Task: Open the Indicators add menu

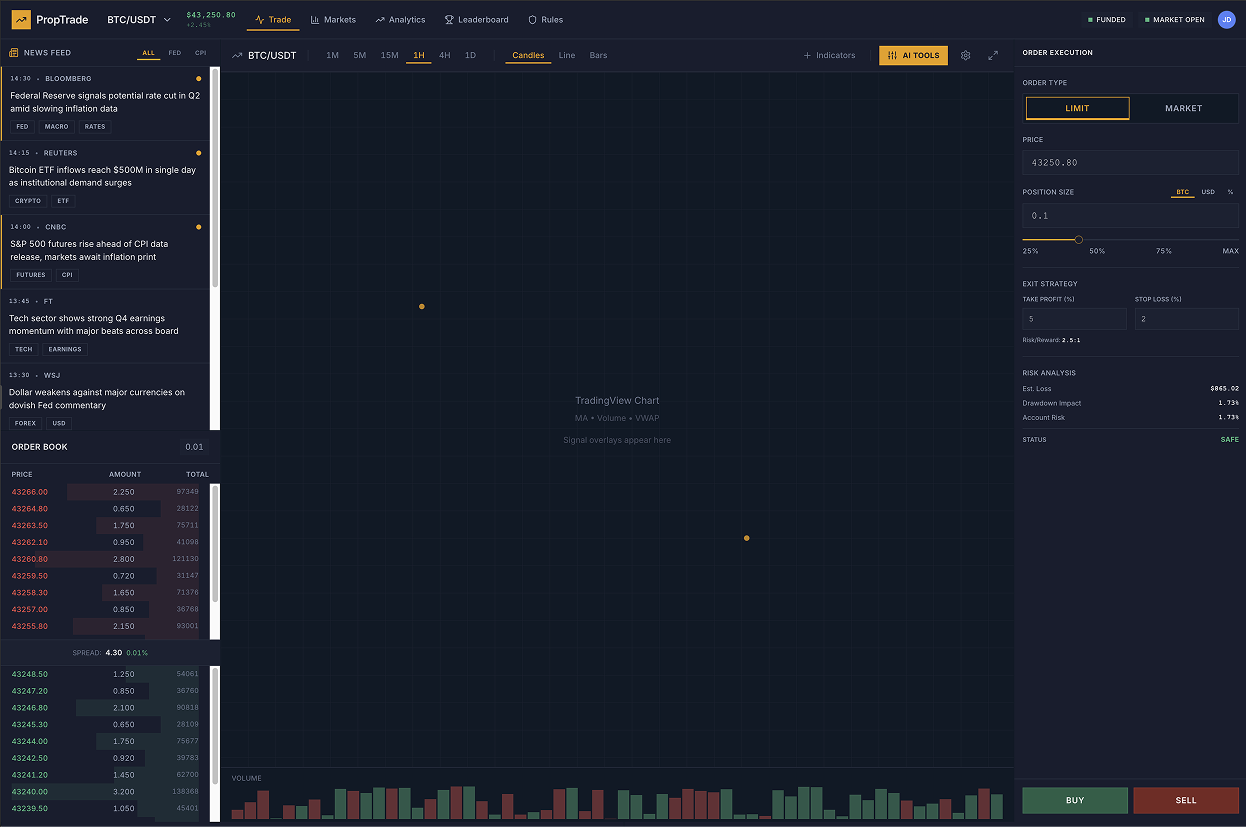Action: tap(829, 55)
